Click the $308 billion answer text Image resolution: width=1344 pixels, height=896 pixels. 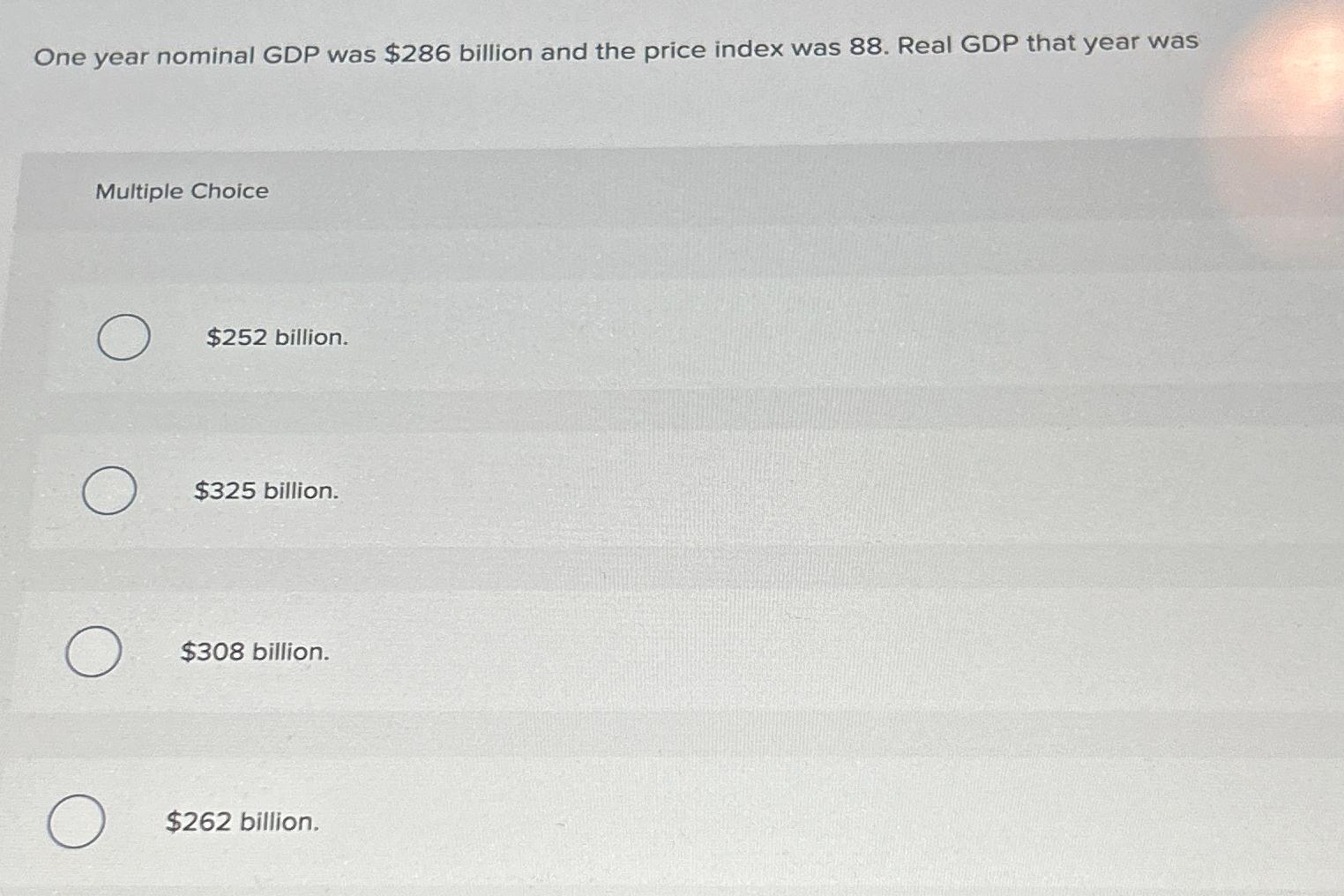pos(255,652)
